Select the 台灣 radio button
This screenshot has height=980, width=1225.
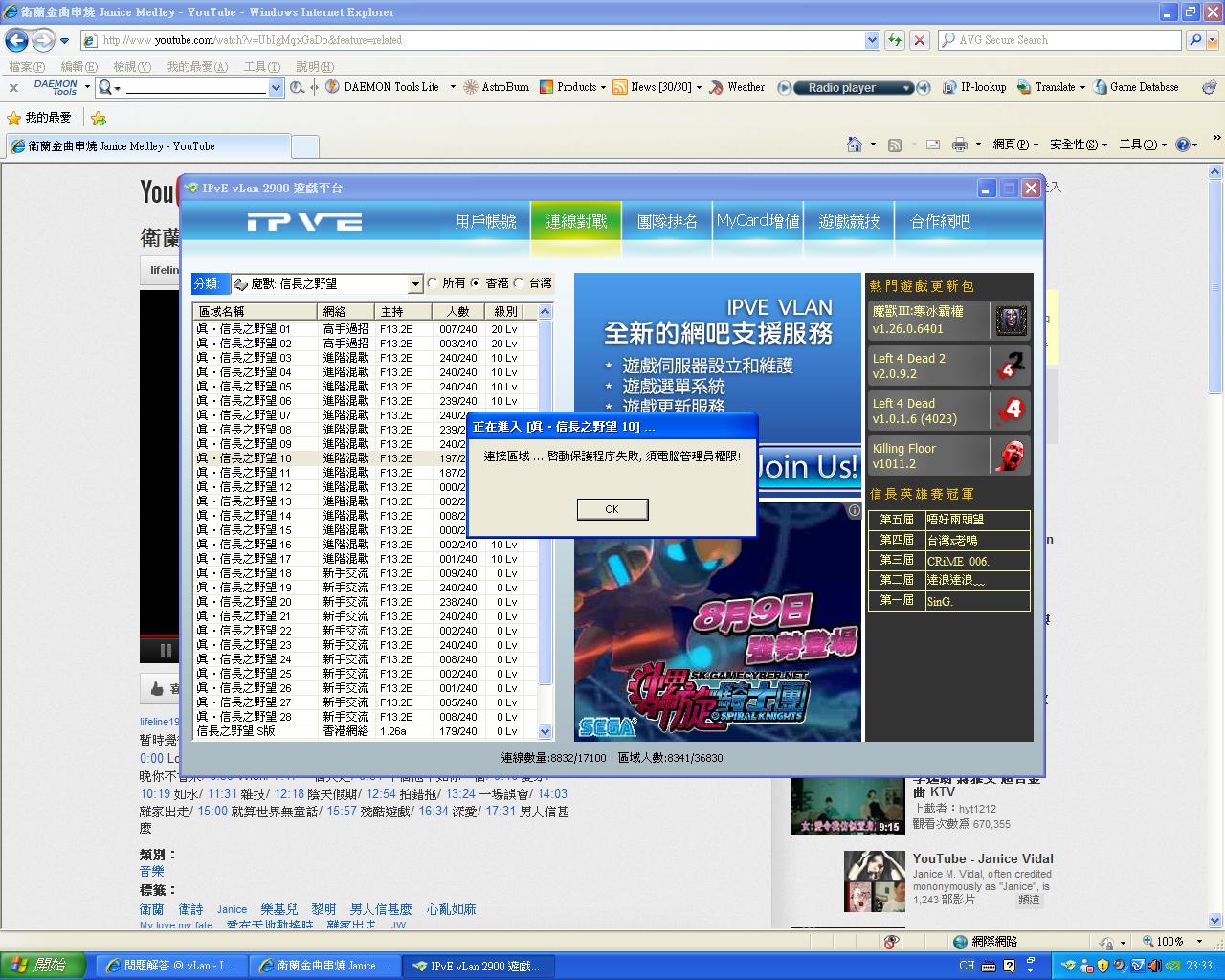(x=520, y=283)
